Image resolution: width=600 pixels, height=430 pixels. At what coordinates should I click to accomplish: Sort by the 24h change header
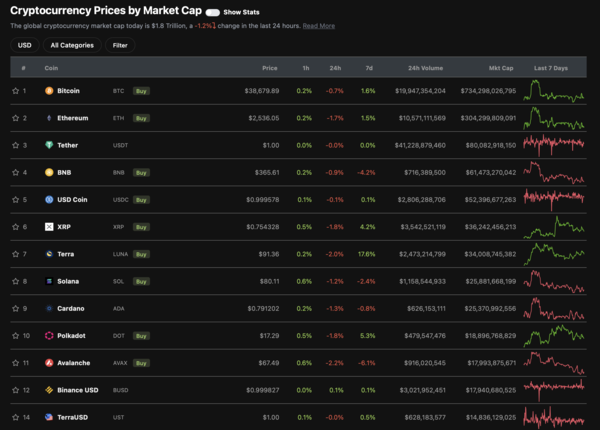pyautogui.click(x=335, y=68)
